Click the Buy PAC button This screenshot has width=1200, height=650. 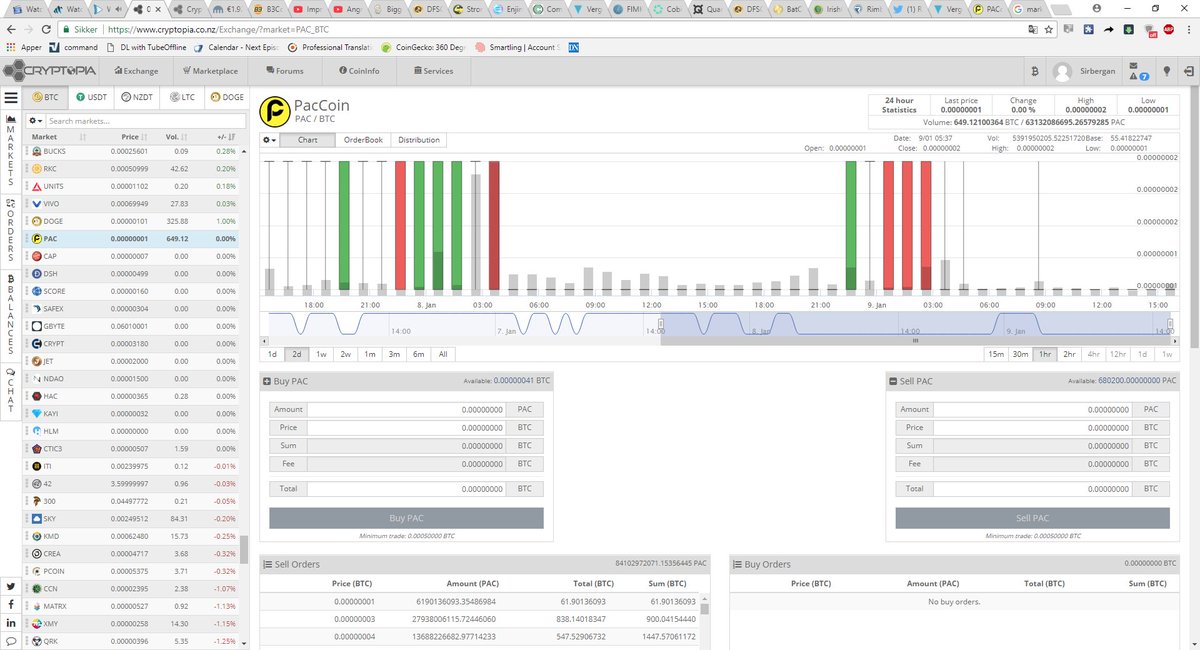point(406,518)
